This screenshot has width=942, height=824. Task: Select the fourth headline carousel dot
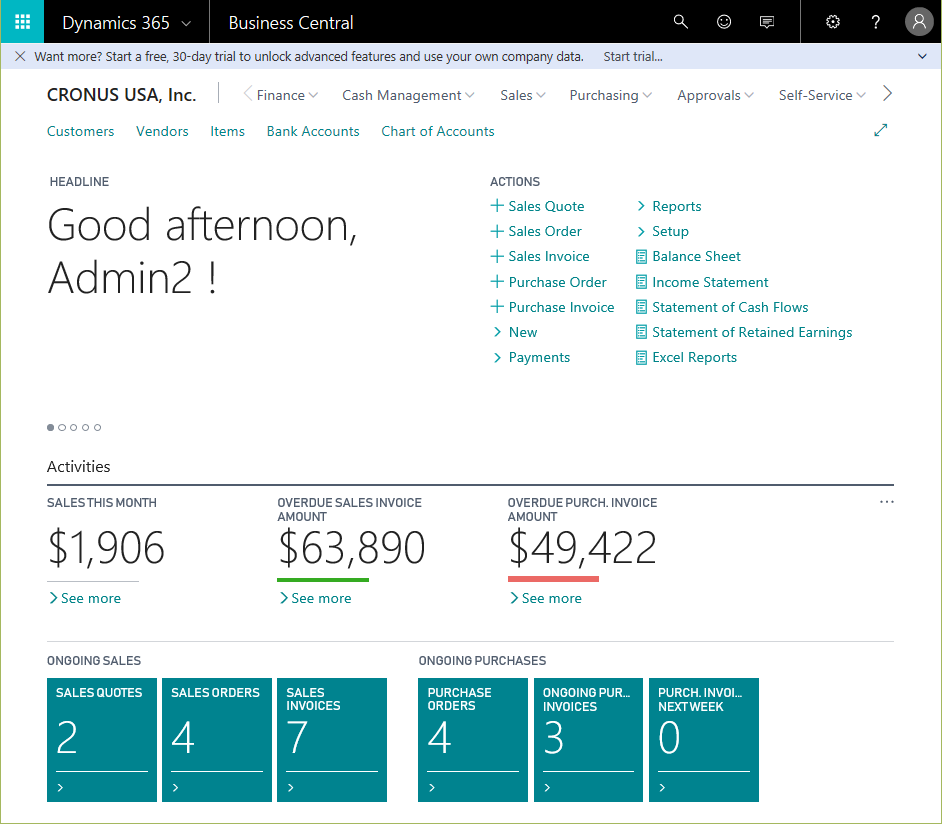[85, 428]
